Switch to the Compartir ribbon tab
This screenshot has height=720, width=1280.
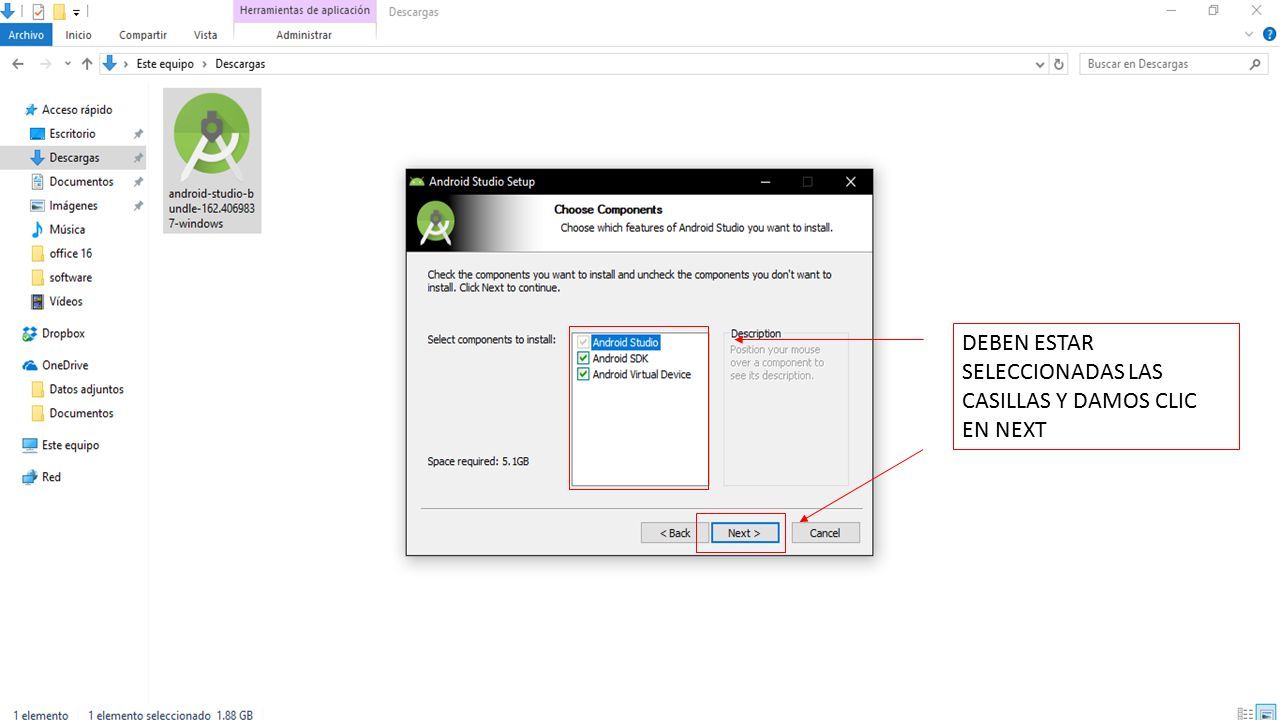[x=142, y=35]
